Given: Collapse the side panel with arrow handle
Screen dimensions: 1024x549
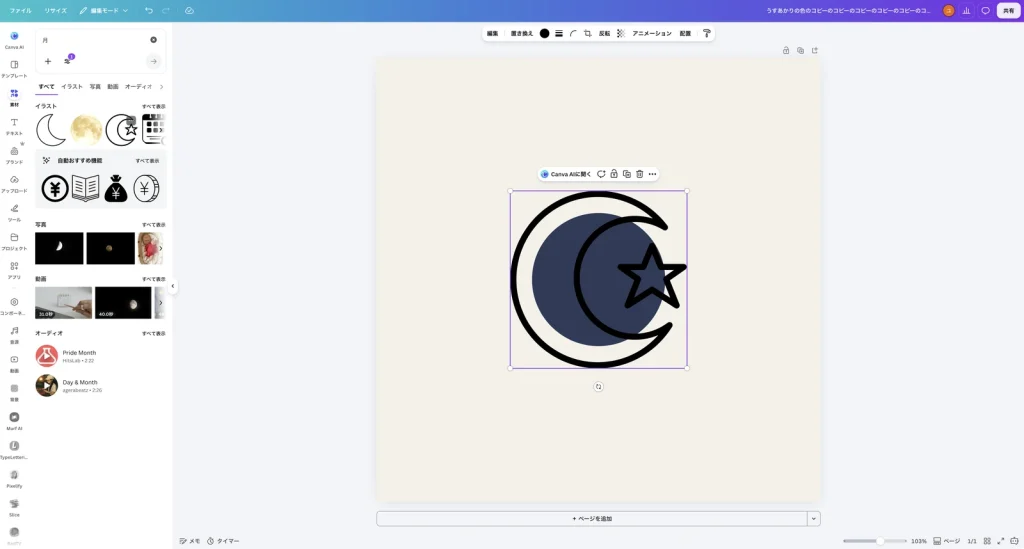Looking at the screenshot, I should (x=172, y=286).
